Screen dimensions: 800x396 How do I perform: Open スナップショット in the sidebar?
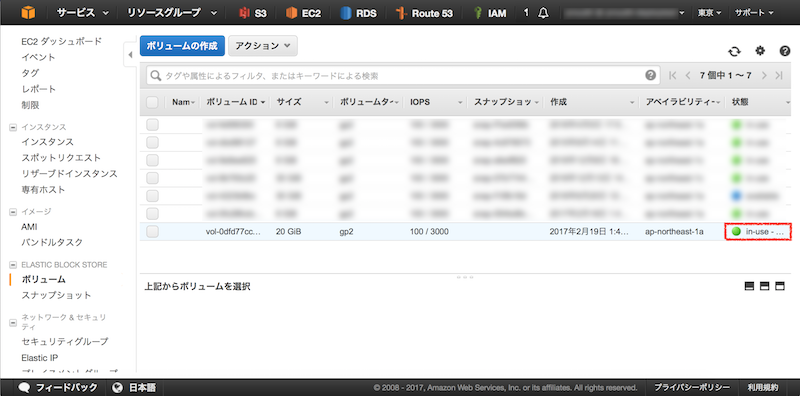[x=56, y=295]
